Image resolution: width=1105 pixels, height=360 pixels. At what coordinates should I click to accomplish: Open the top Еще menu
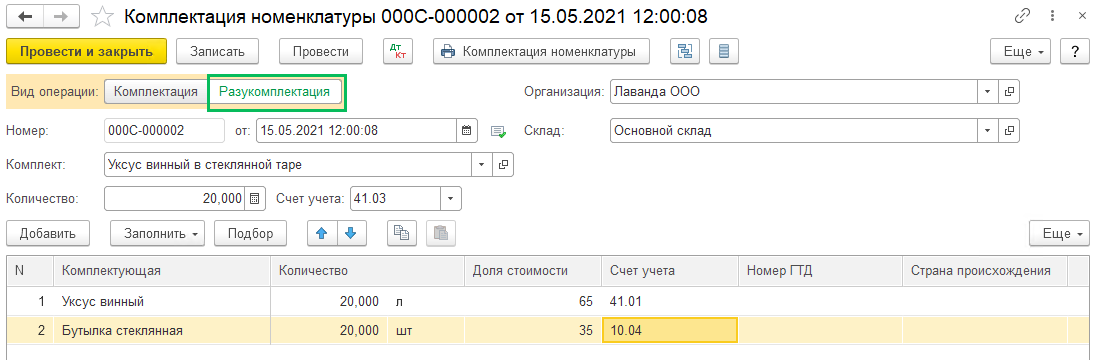point(1020,51)
